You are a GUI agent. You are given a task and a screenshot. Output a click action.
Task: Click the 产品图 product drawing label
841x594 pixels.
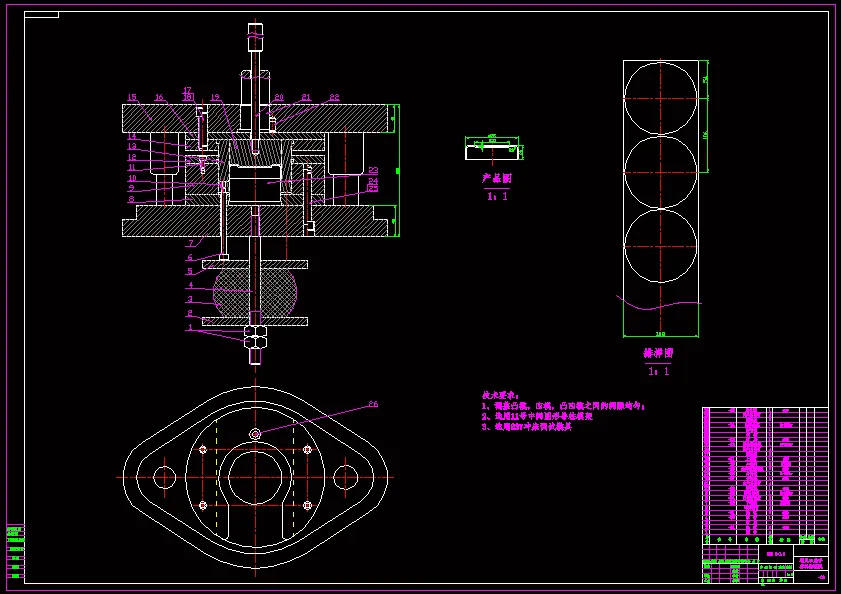click(x=497, y=179)
